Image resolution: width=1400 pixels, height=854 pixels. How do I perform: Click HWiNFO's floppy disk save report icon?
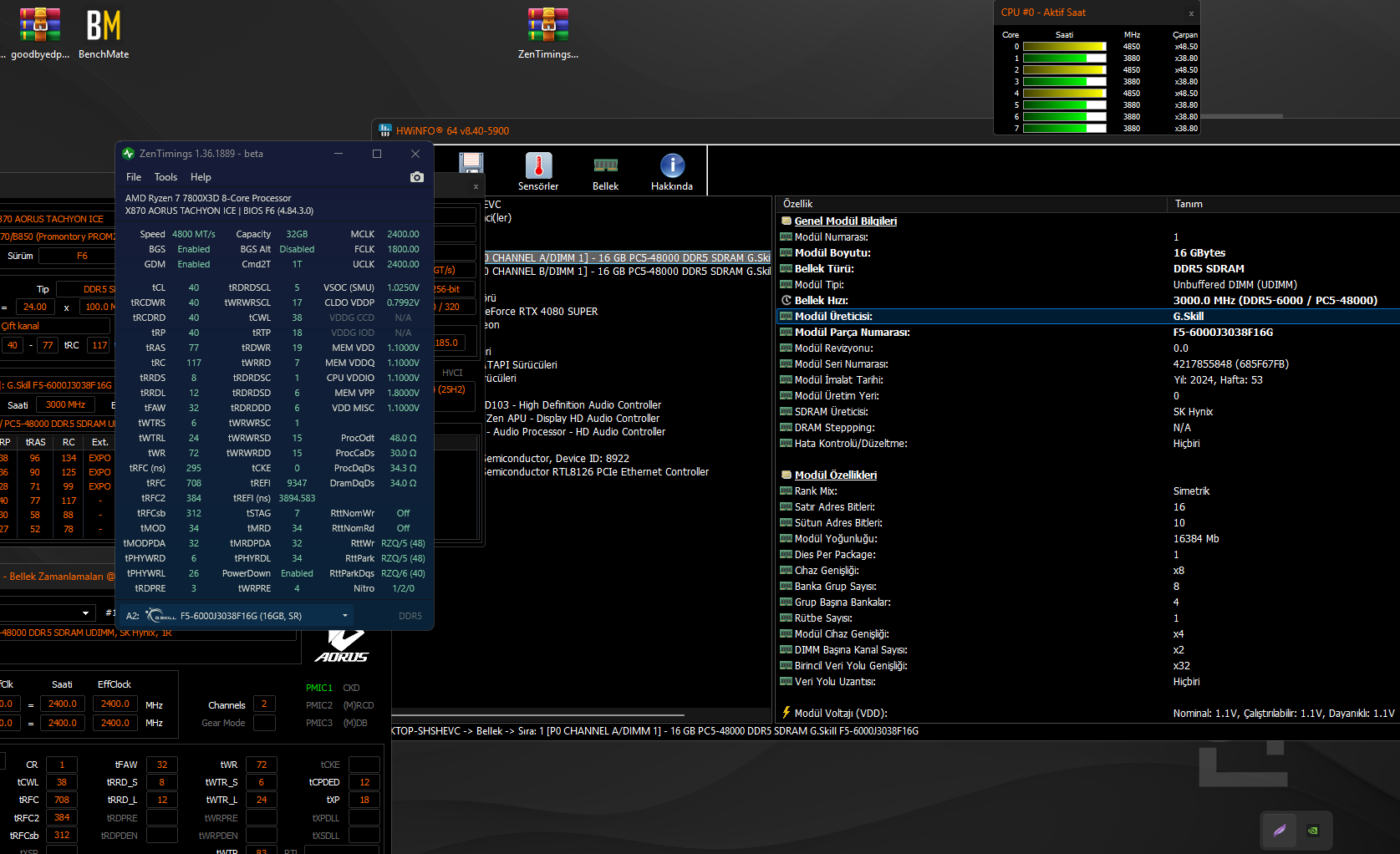[471, 165]
